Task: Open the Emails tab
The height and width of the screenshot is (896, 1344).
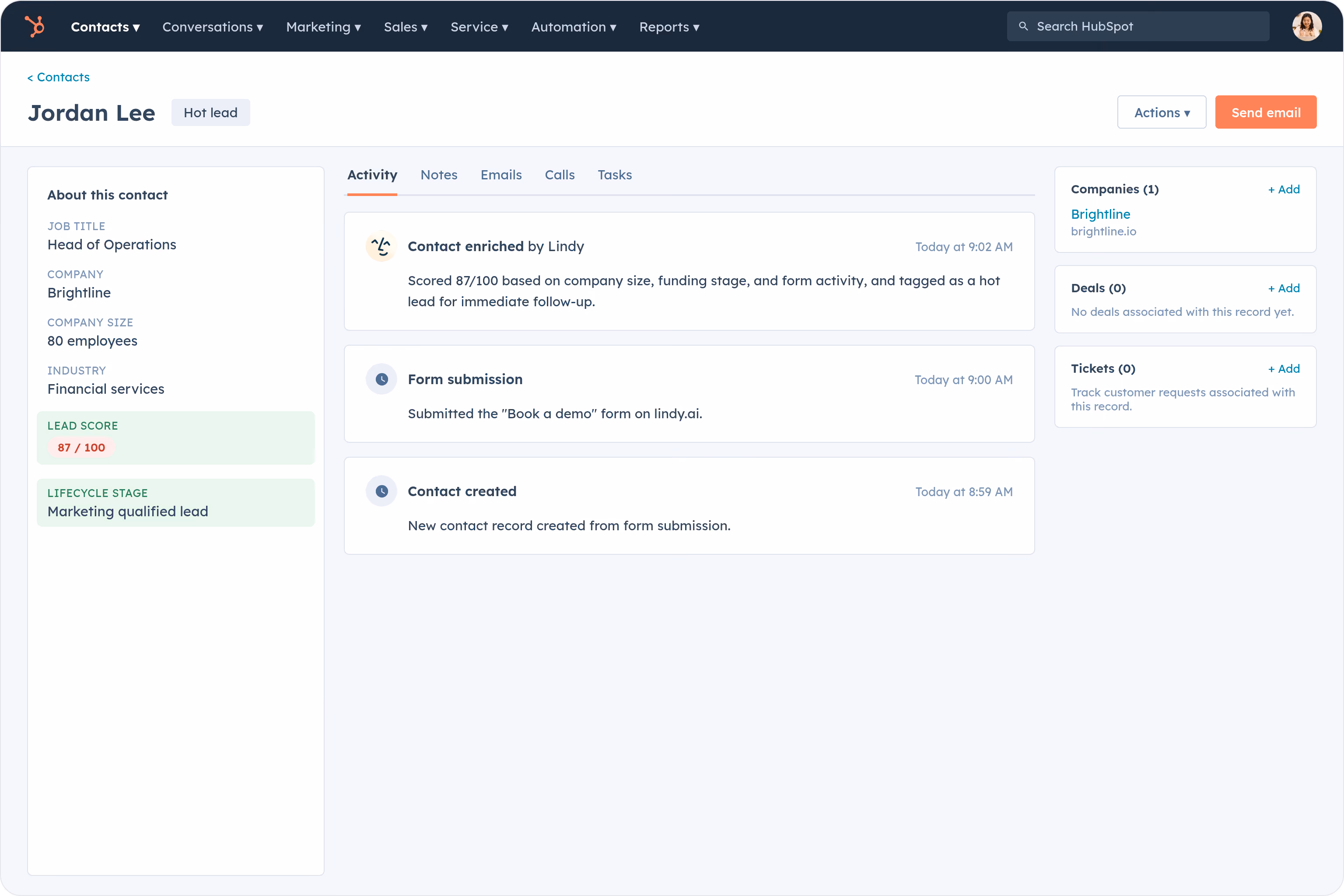Action: point(501,175)
